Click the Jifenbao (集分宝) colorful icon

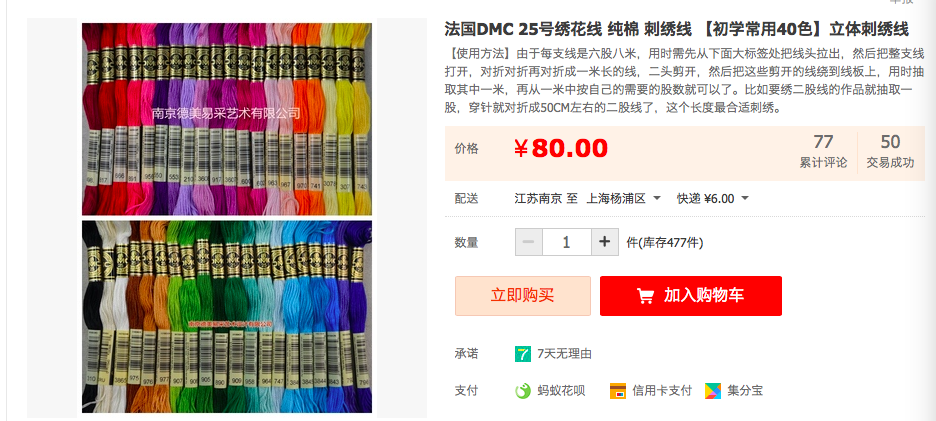tap(713, 391)
